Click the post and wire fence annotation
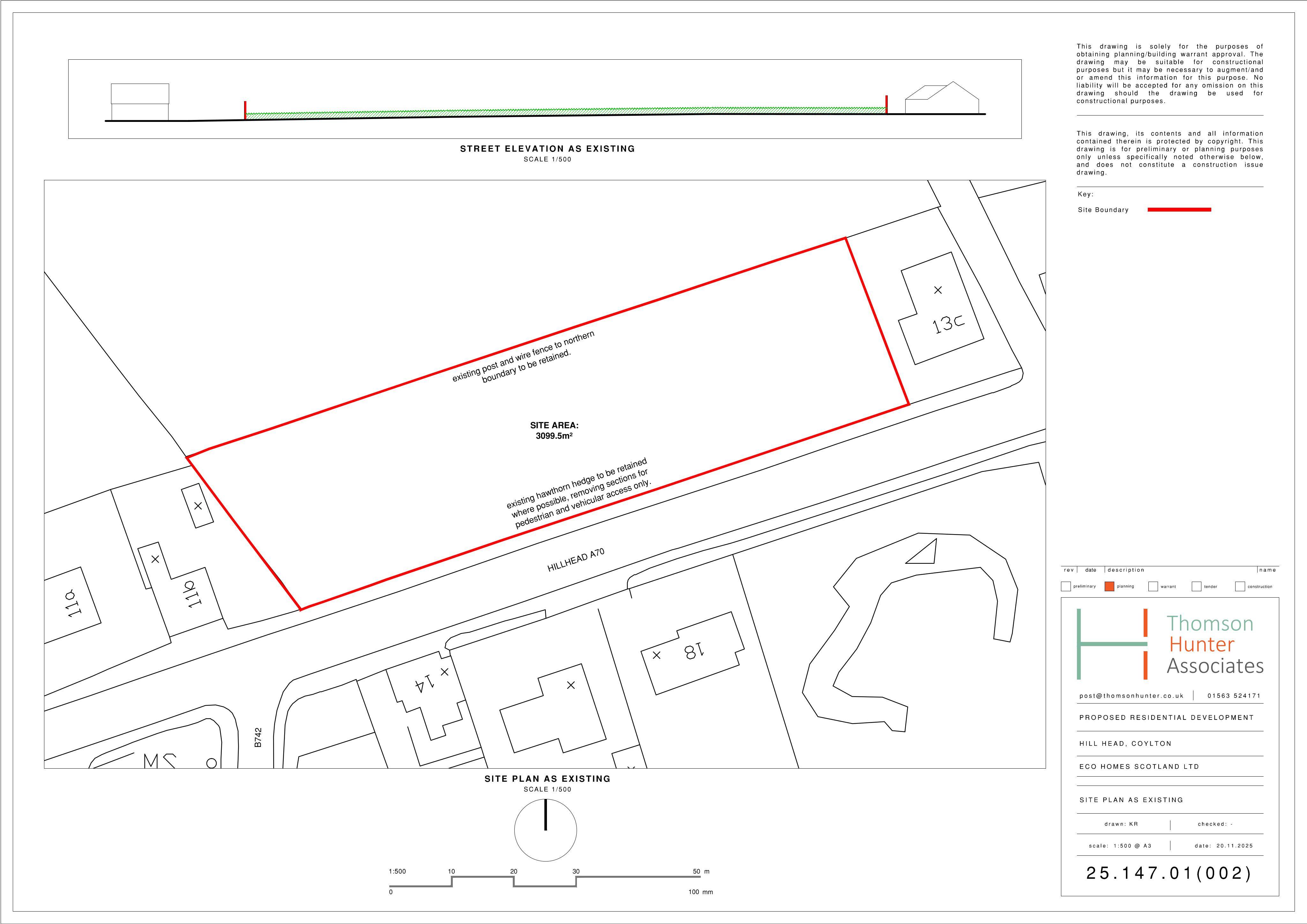Screen dimensions: 1307x924 click(x=523, y=356)
